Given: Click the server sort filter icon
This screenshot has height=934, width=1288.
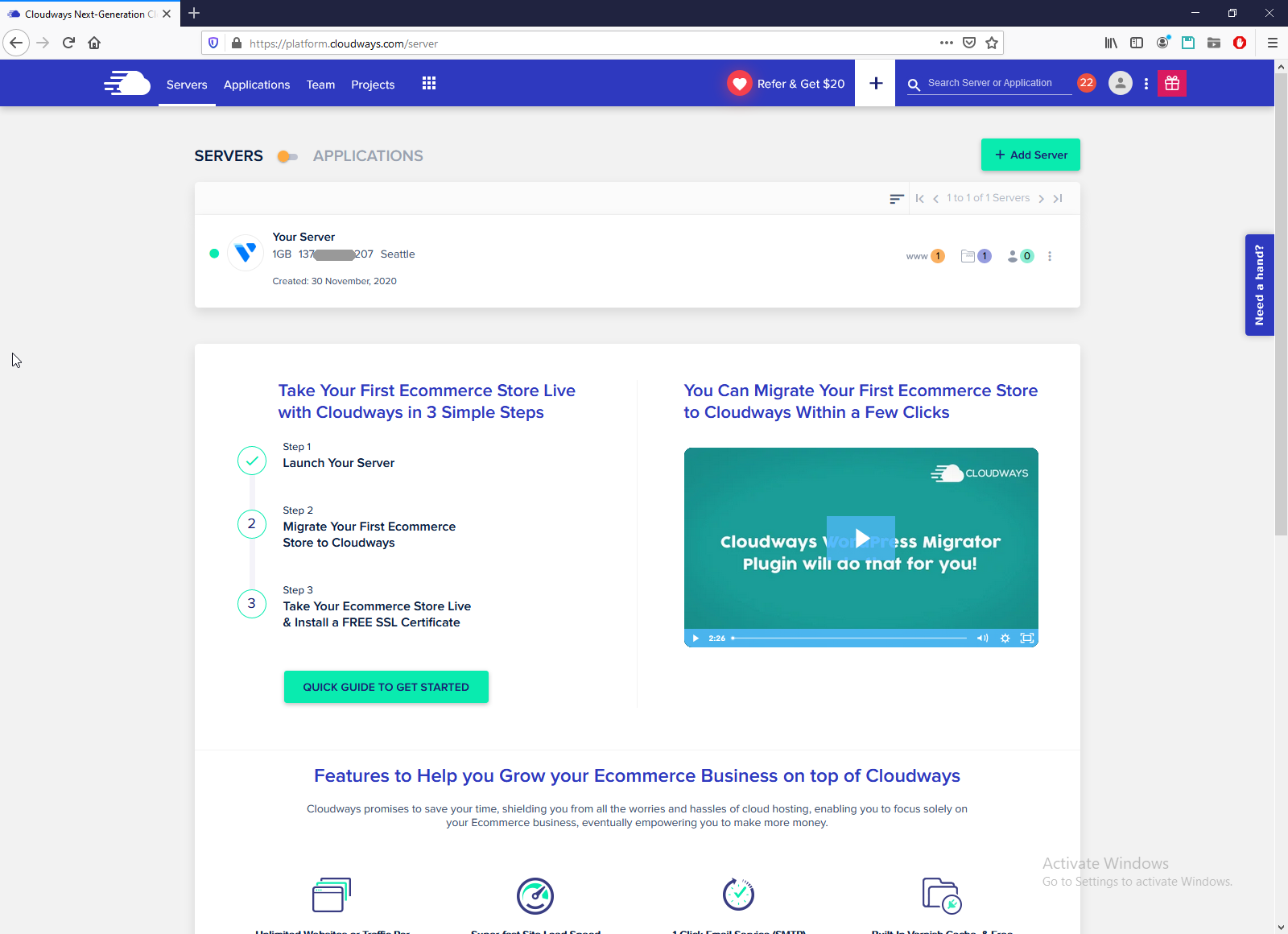Looking at the screenshot, I should (x=896, y=198).
